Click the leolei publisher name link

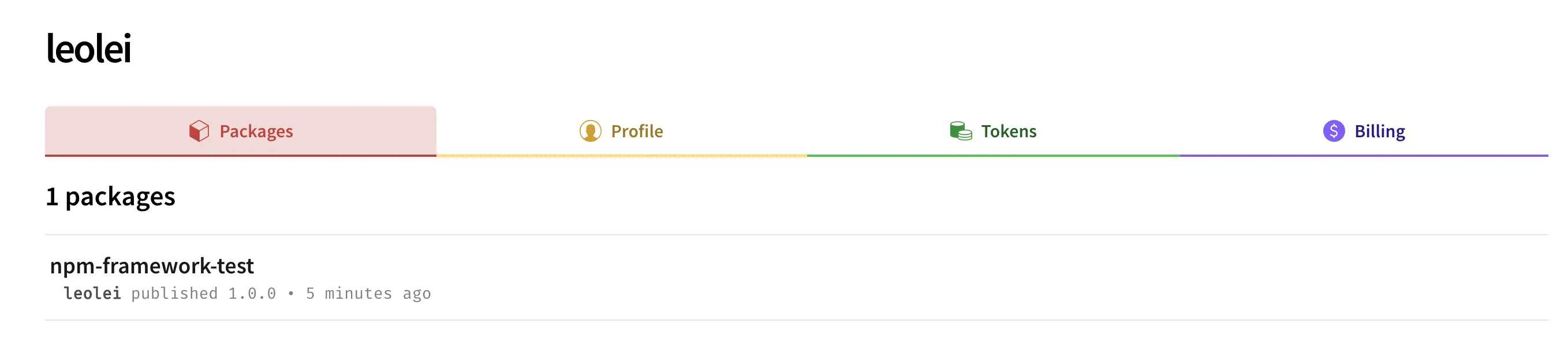click(92, 294)
